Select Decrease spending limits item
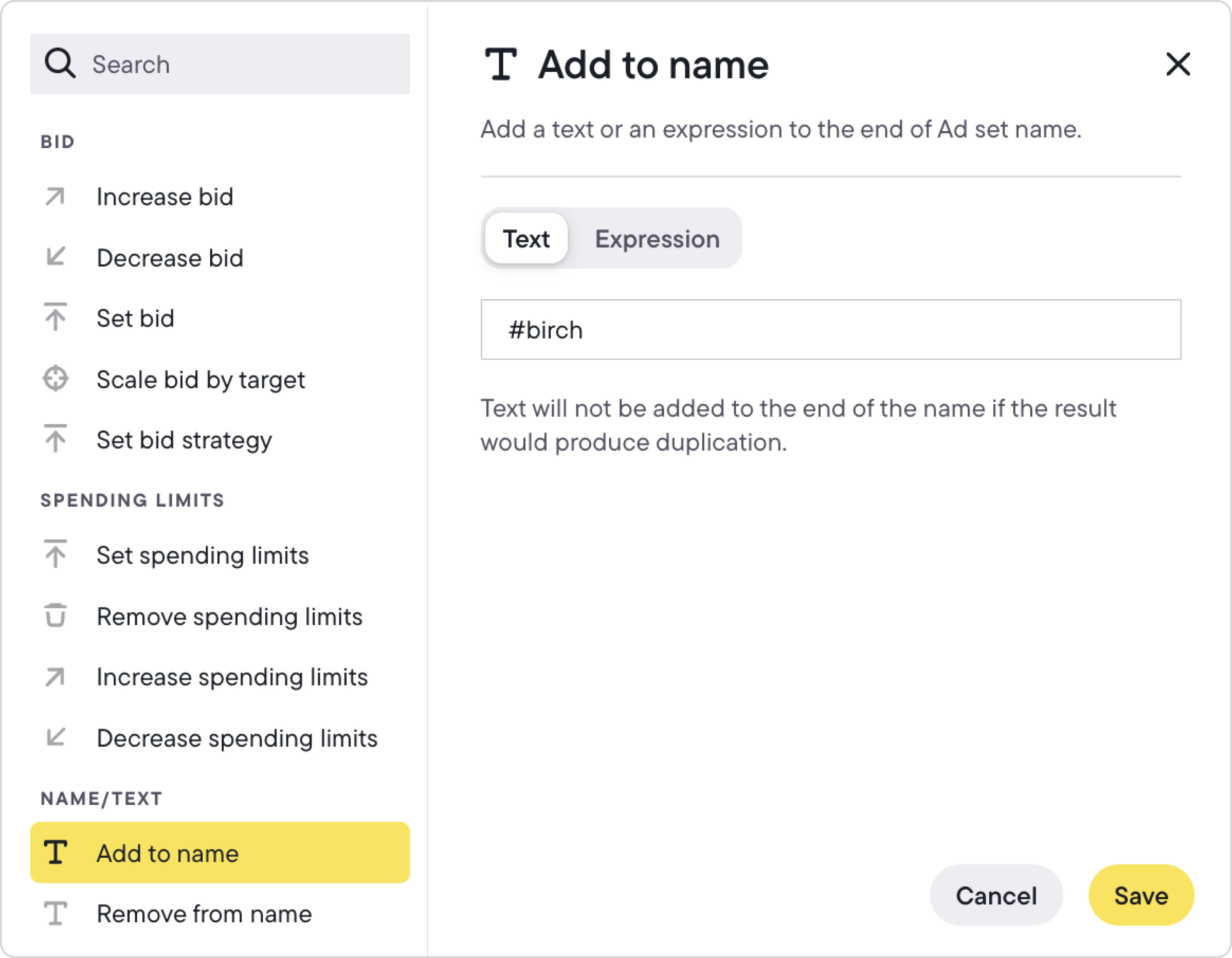 tap(237, 738)
